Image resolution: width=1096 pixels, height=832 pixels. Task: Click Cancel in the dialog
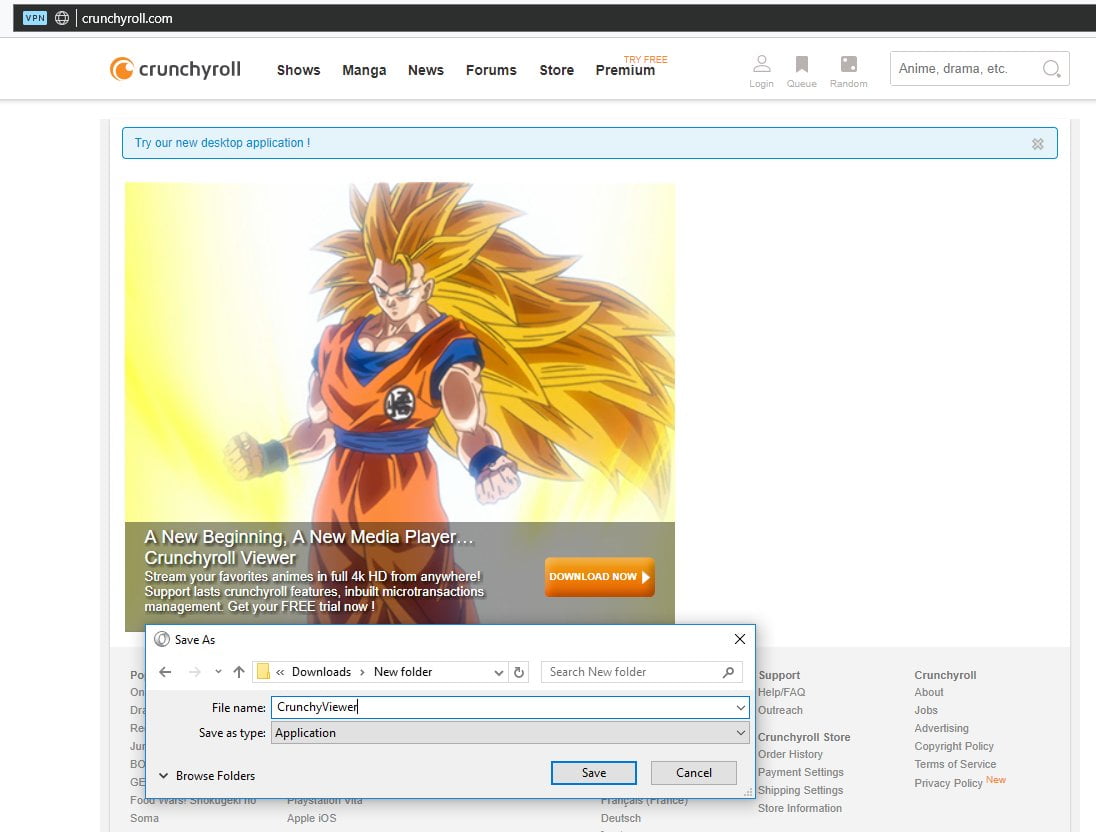click(693, 773)
